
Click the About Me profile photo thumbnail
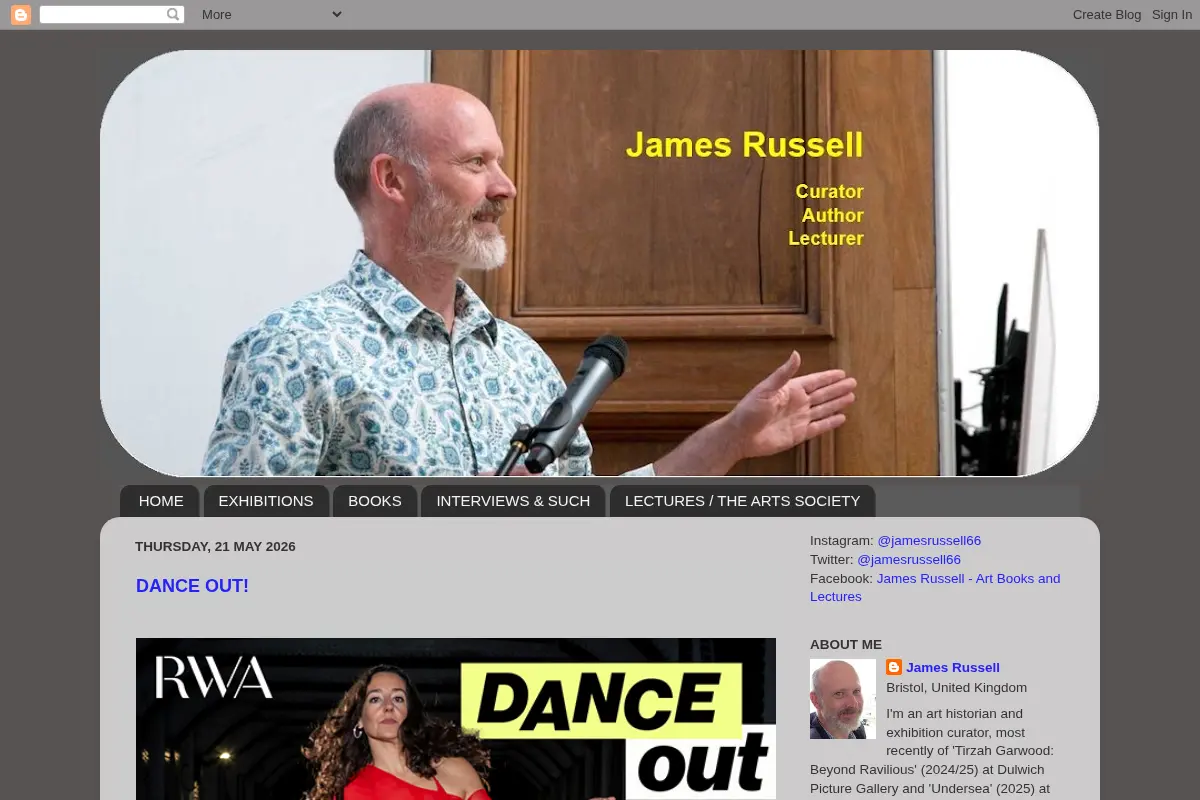click(x=843, y=699)
